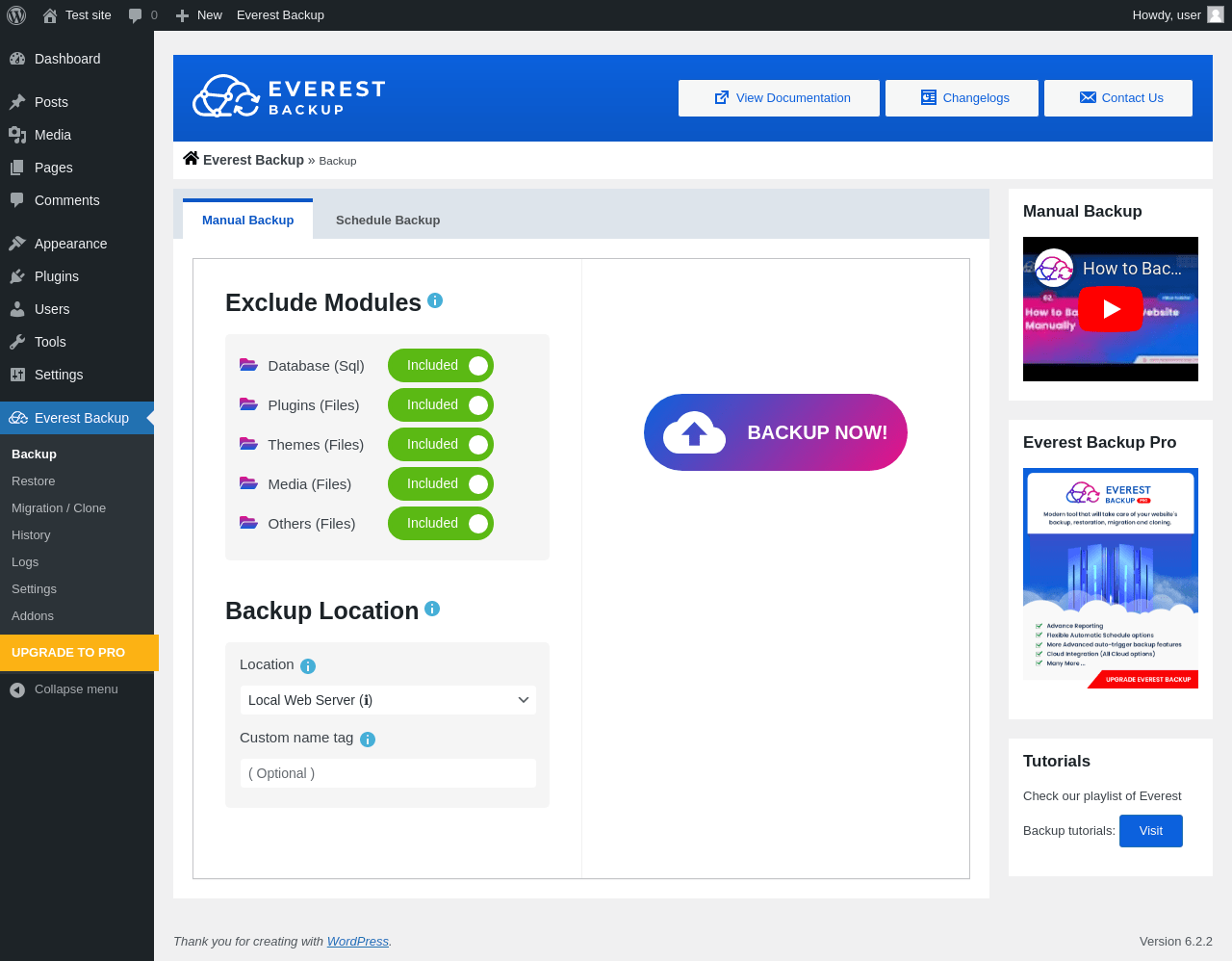
Task: Click the WordPress logo icon
Action: 16,15
